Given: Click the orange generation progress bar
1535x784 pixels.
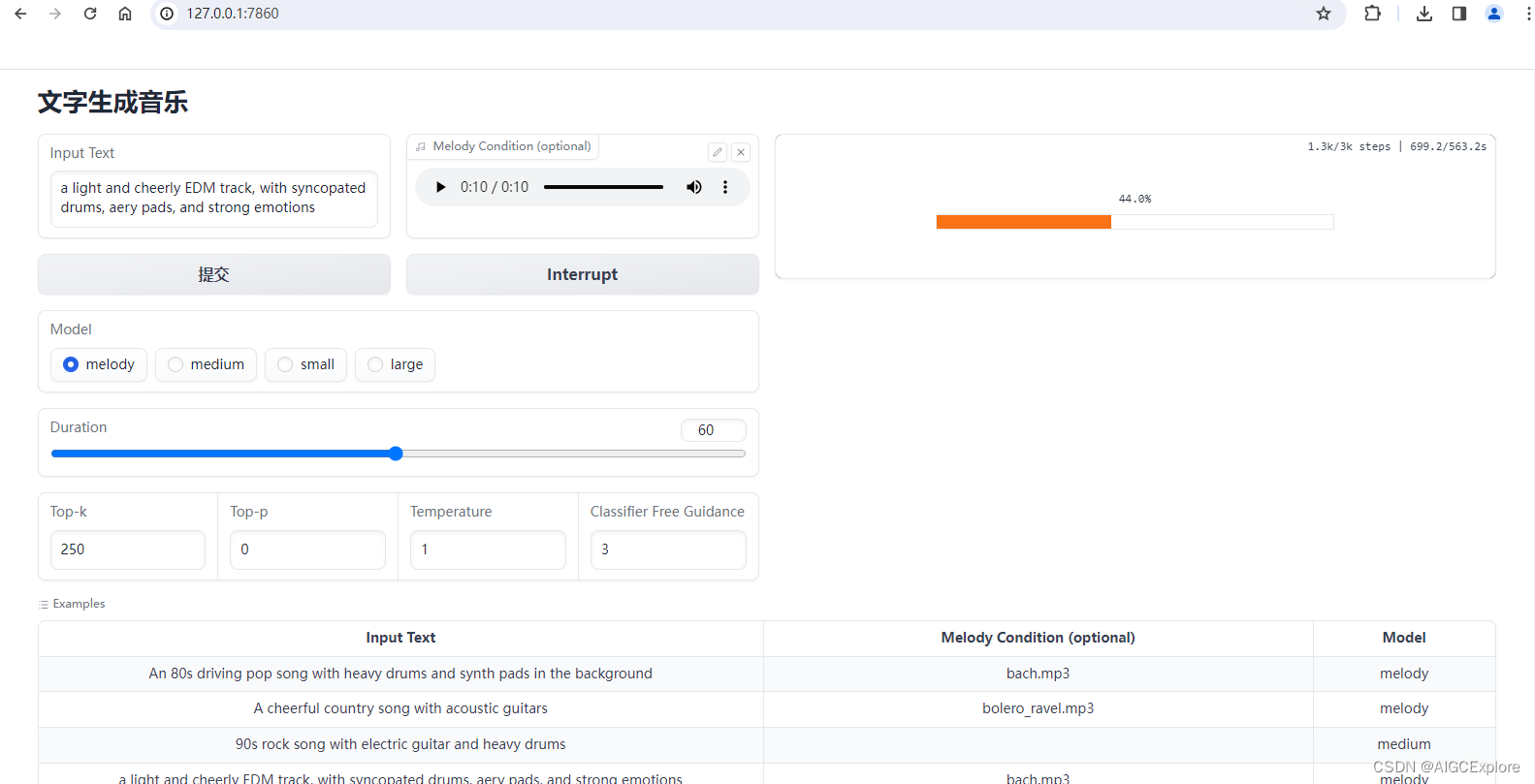Looking at the screenshot, I should pos(1024,222).
